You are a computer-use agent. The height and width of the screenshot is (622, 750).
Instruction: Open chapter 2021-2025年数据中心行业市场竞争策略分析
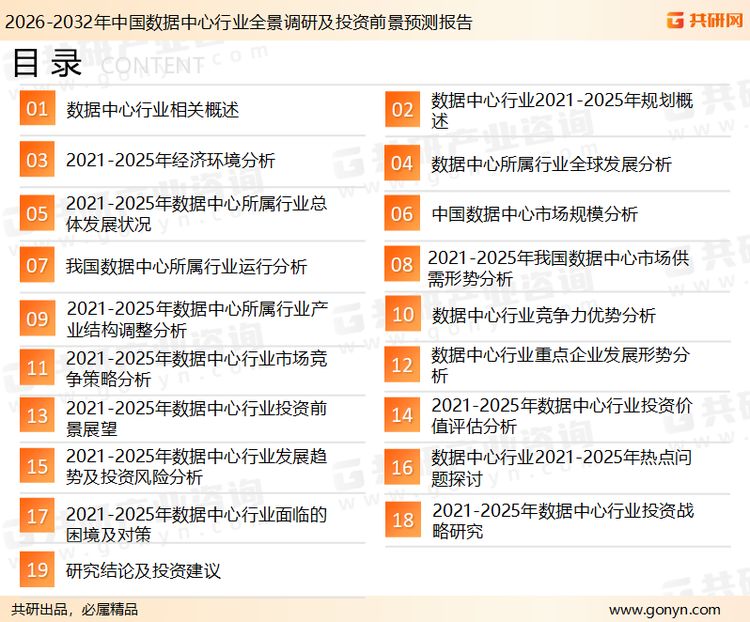click(196, 368)
